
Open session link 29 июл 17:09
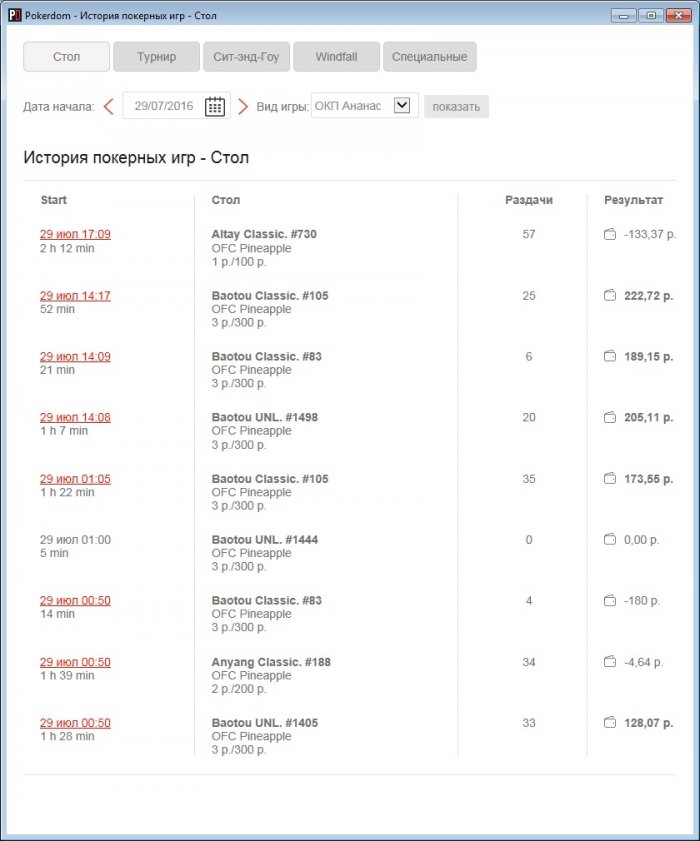(75, 235)
